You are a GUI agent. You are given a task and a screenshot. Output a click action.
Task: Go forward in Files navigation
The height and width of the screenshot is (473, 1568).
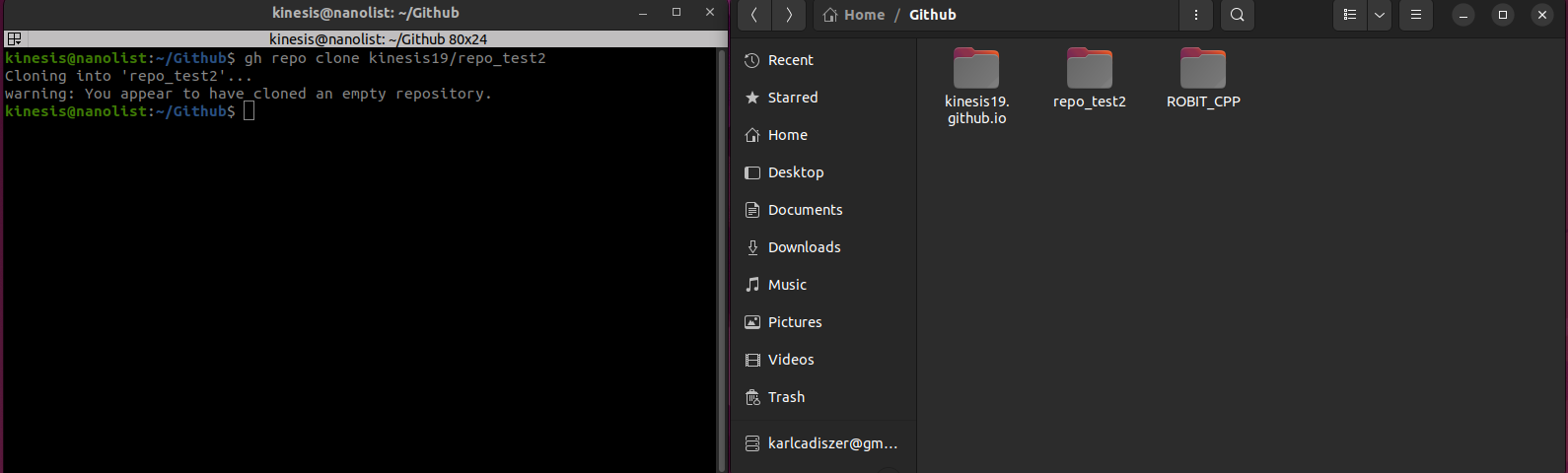pos(789,15)
